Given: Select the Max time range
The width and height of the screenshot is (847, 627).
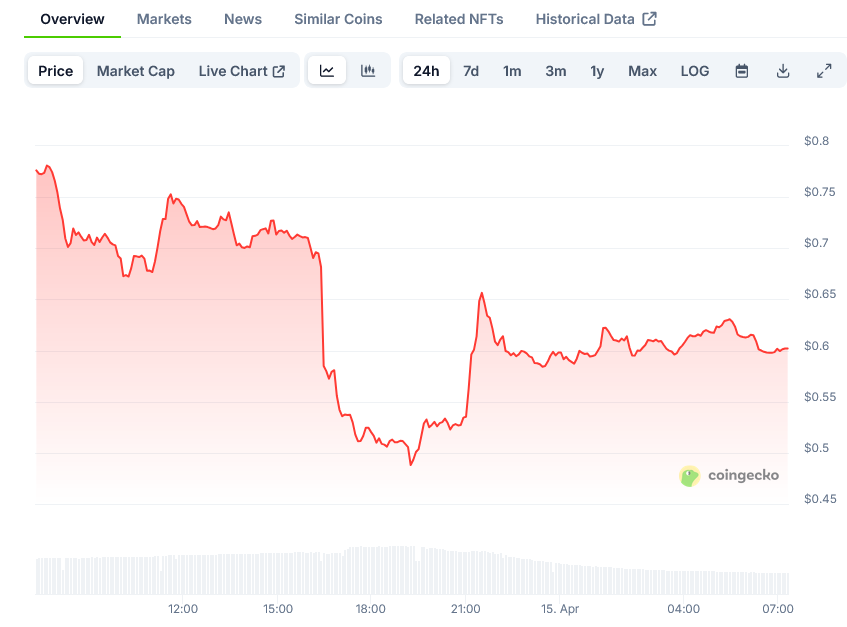Looking at the screenshot, I should (x=642, y=71).
